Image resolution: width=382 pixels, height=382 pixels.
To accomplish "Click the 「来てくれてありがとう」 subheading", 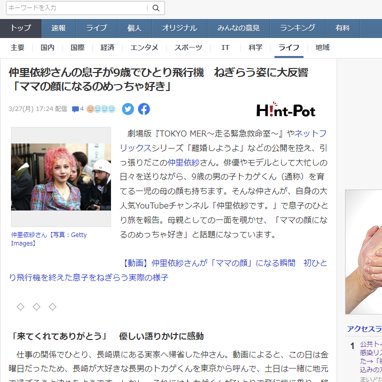I will [107, 336].
